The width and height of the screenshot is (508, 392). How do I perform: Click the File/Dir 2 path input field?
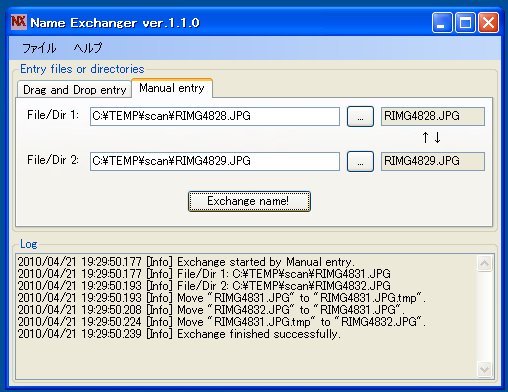(215, 161)
